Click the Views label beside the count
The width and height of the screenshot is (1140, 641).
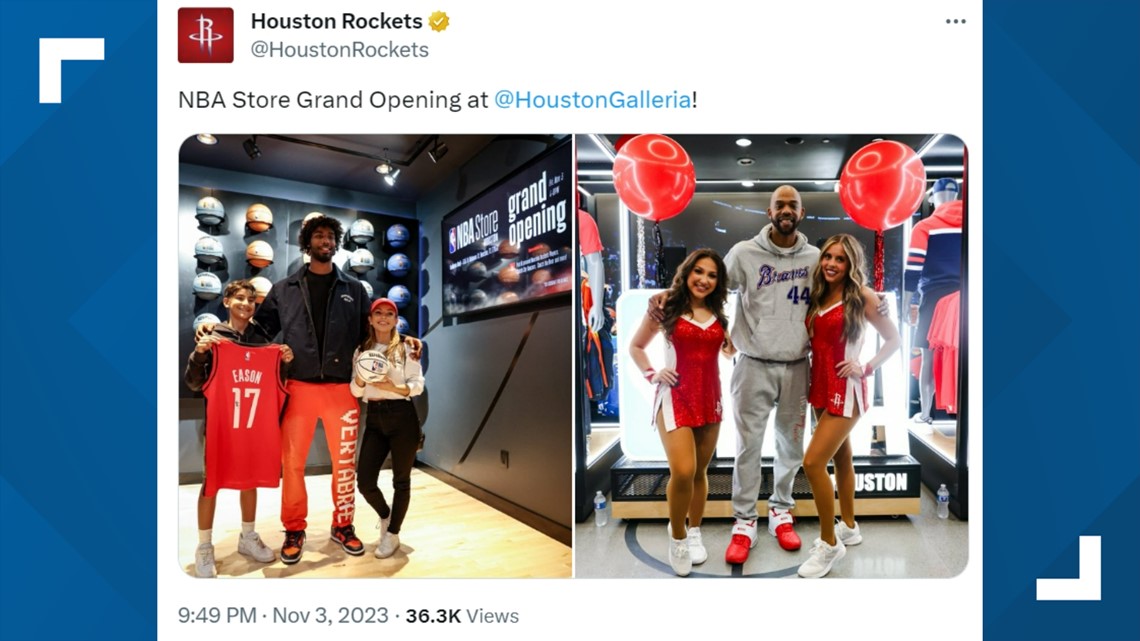(x=492, y=616)
